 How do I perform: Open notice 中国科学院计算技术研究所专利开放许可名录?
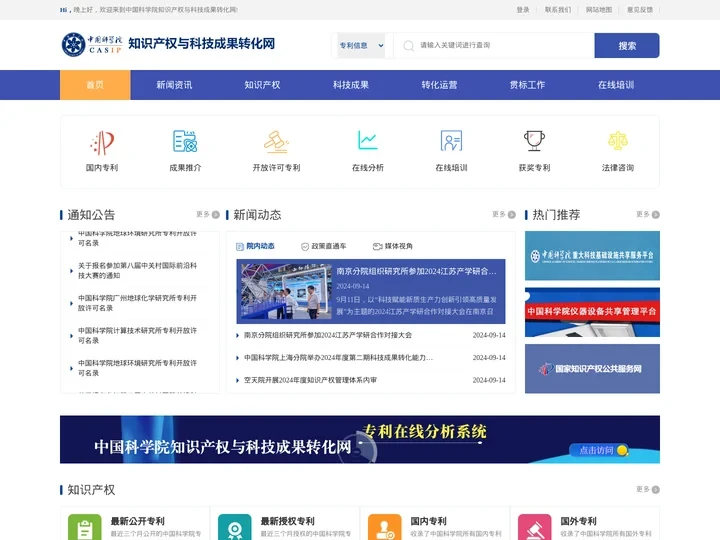pos(137,335)
